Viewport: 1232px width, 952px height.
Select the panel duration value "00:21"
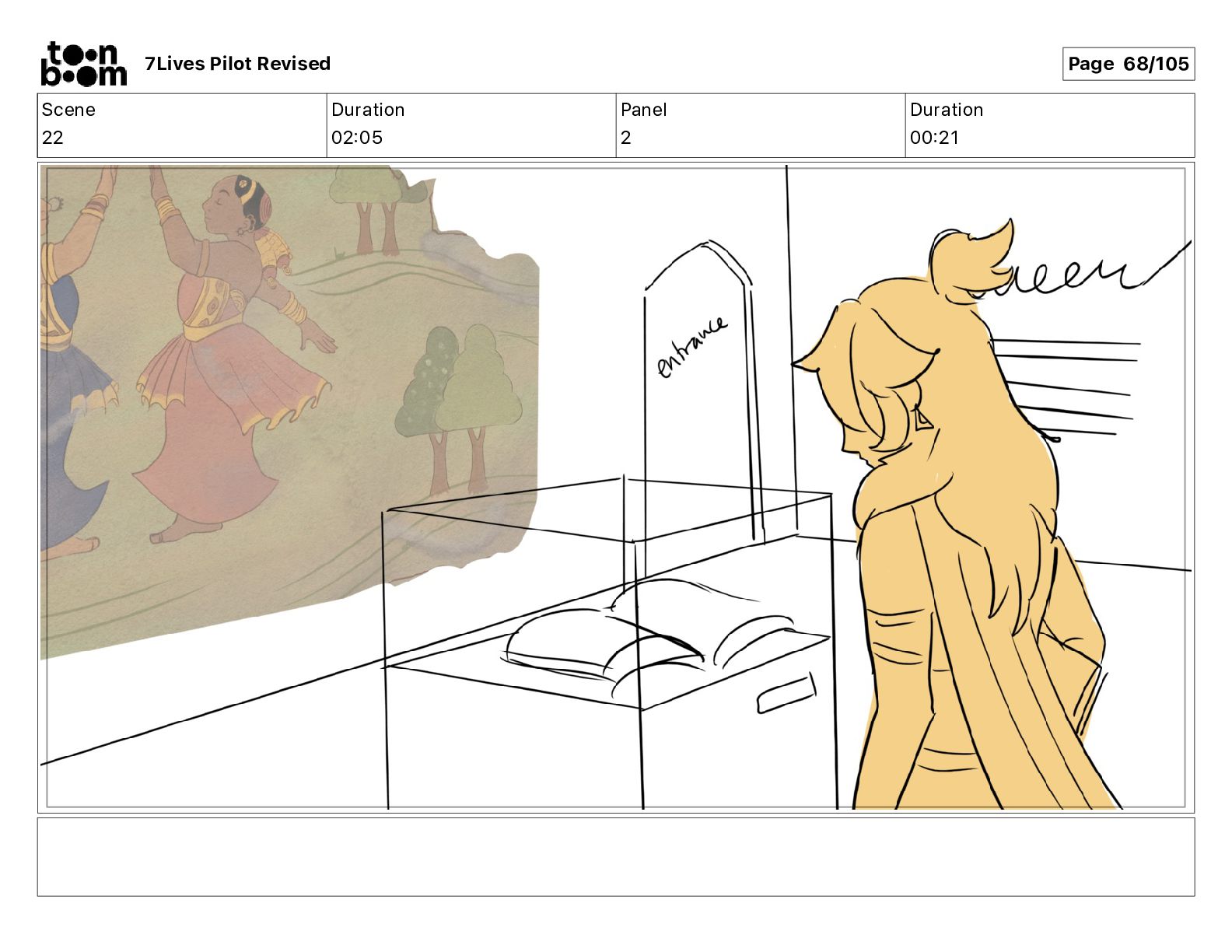[935, 138]
